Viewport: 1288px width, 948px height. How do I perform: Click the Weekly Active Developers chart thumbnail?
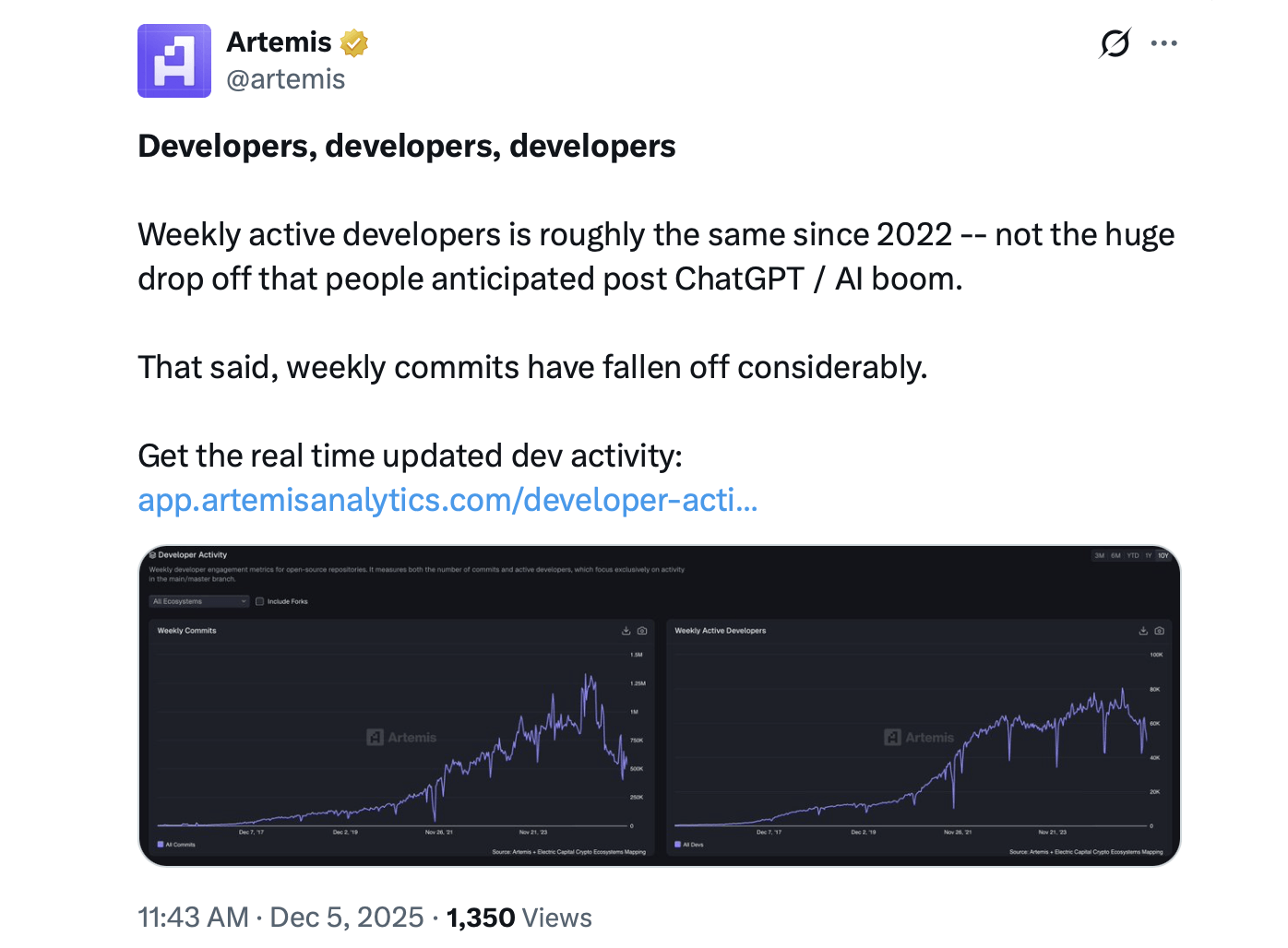920,738
